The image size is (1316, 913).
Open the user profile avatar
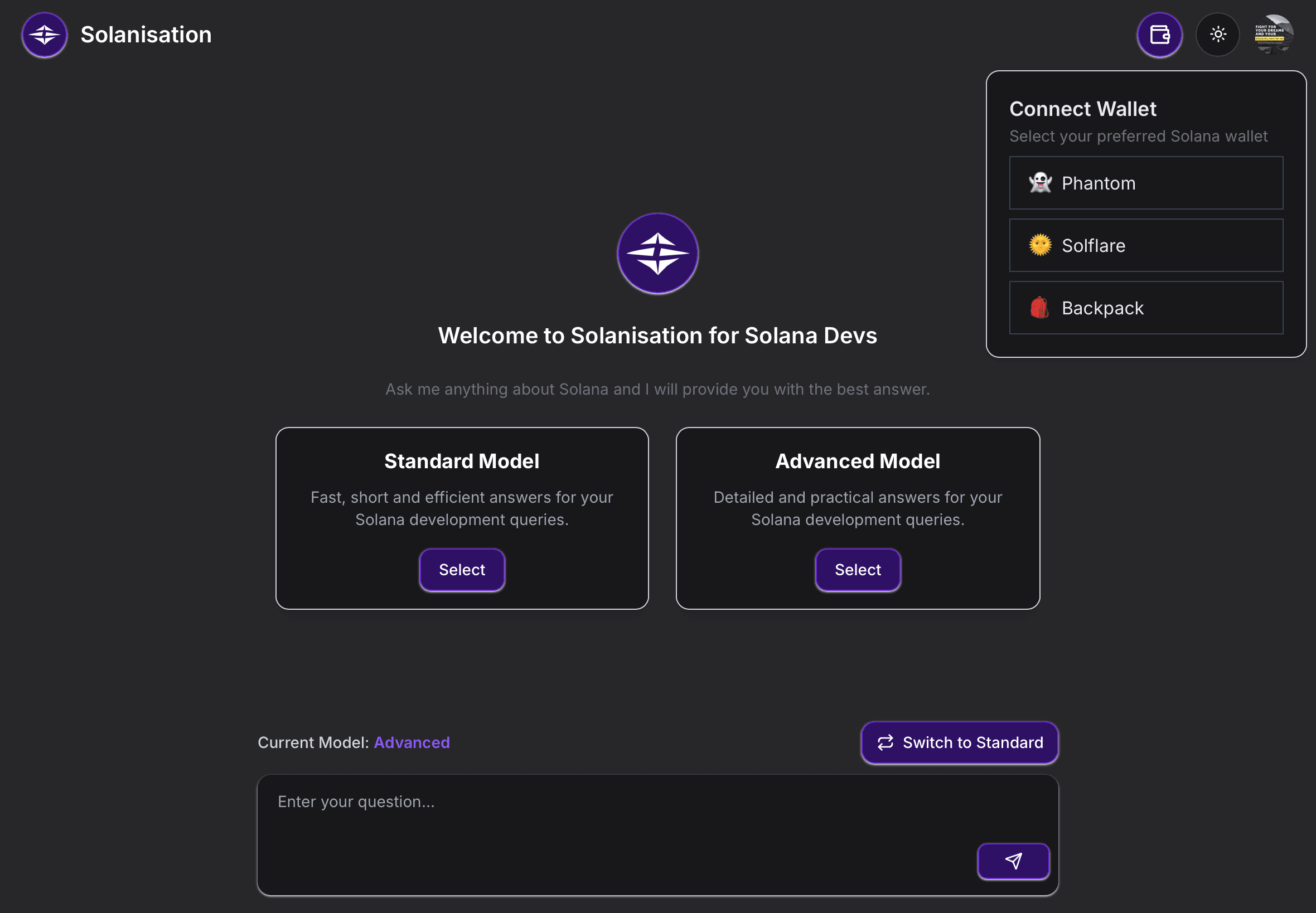1273,35
